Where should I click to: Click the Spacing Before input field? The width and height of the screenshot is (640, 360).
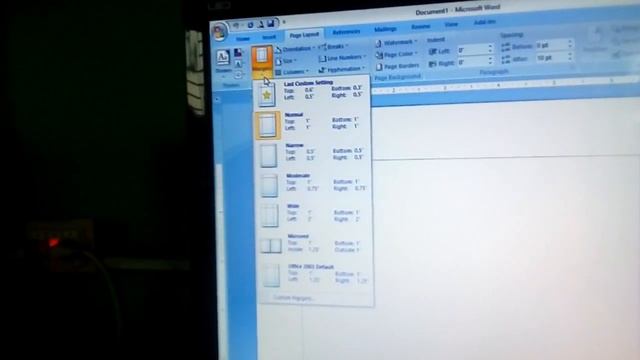(551, 45)
